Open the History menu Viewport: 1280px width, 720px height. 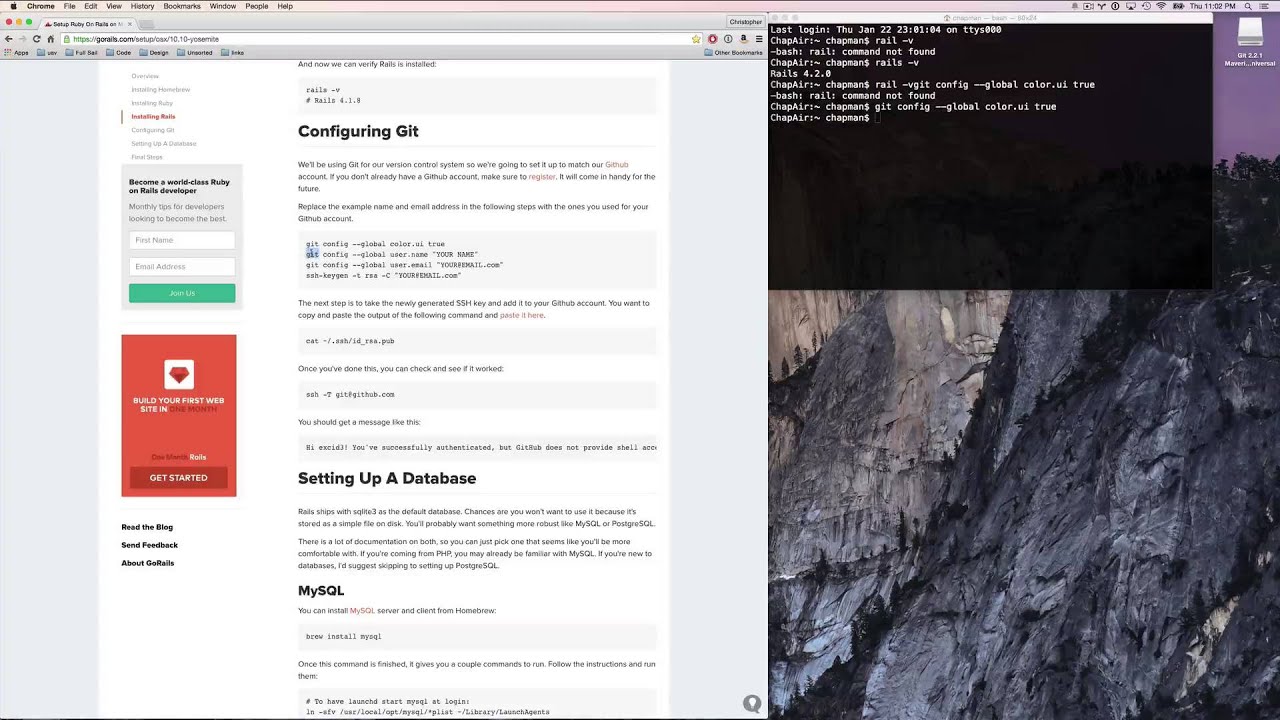coord(142,6)
